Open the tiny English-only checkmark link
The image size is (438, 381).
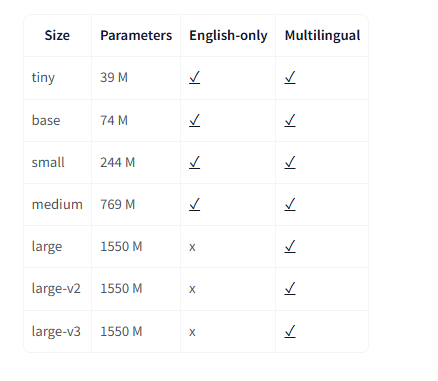(x=195, y=77)
